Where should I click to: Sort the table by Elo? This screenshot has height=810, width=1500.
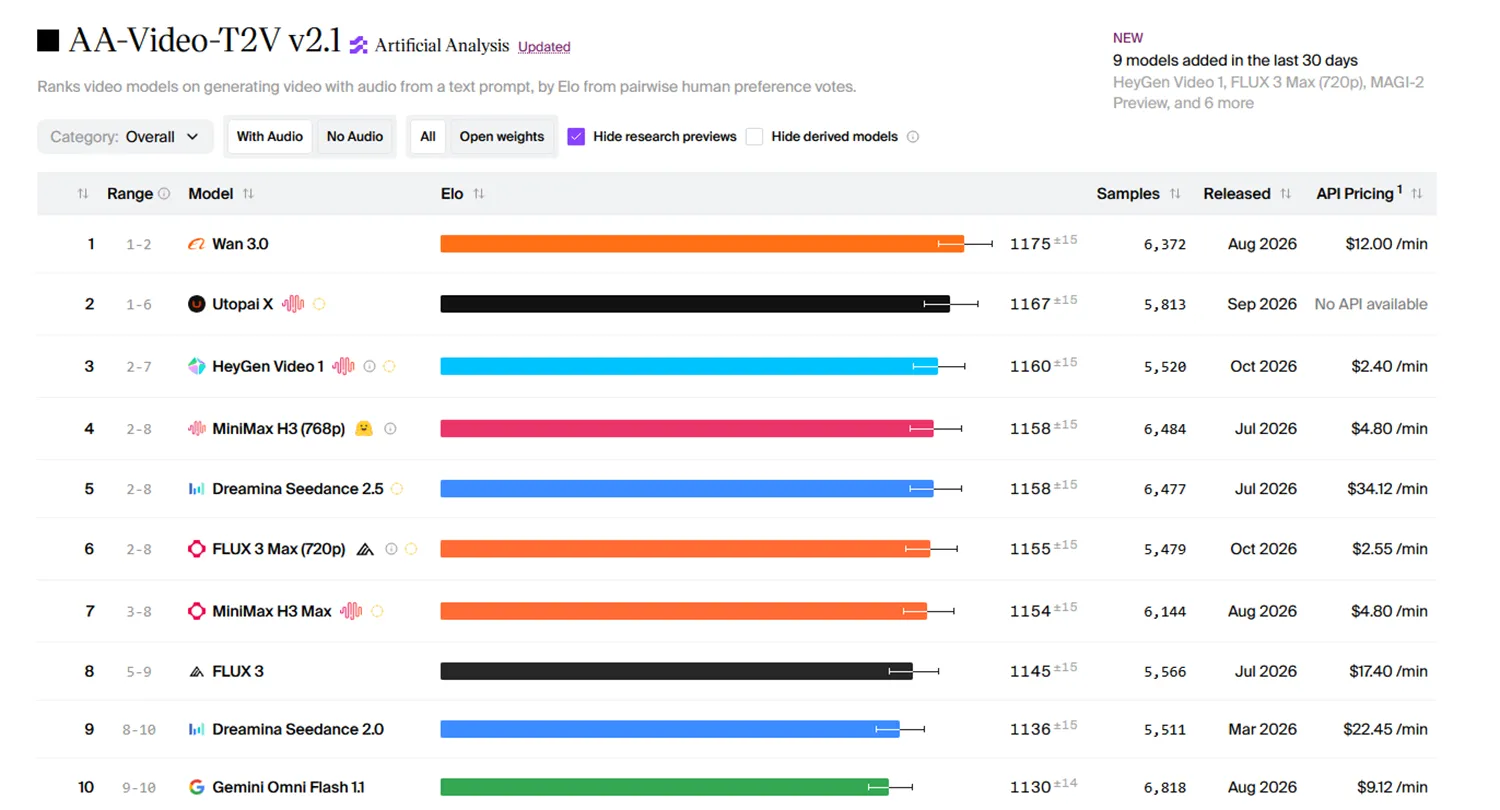[x=479, y=194]
